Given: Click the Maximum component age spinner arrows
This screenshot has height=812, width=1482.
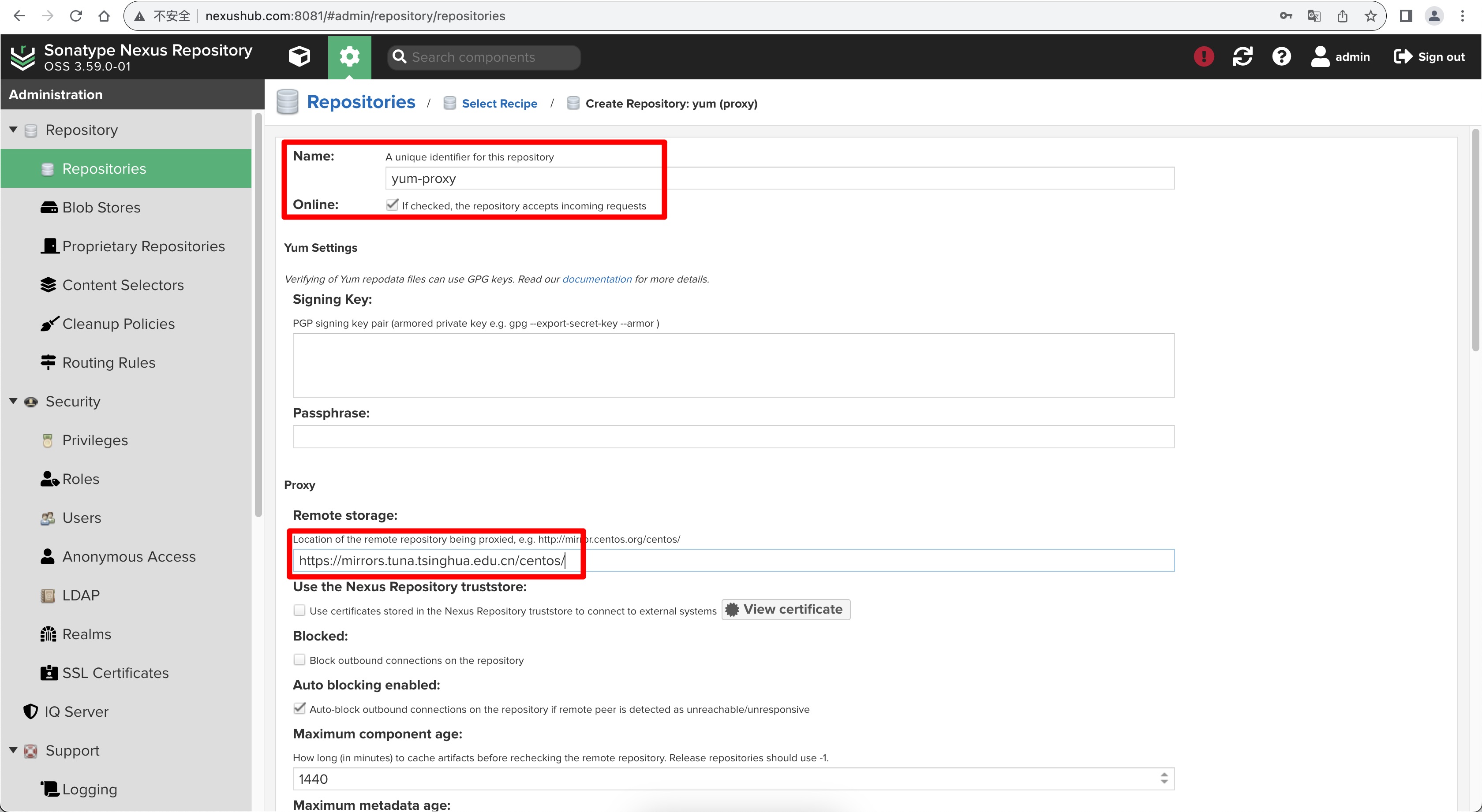Looking at the screenshot, I should 1164,778.
